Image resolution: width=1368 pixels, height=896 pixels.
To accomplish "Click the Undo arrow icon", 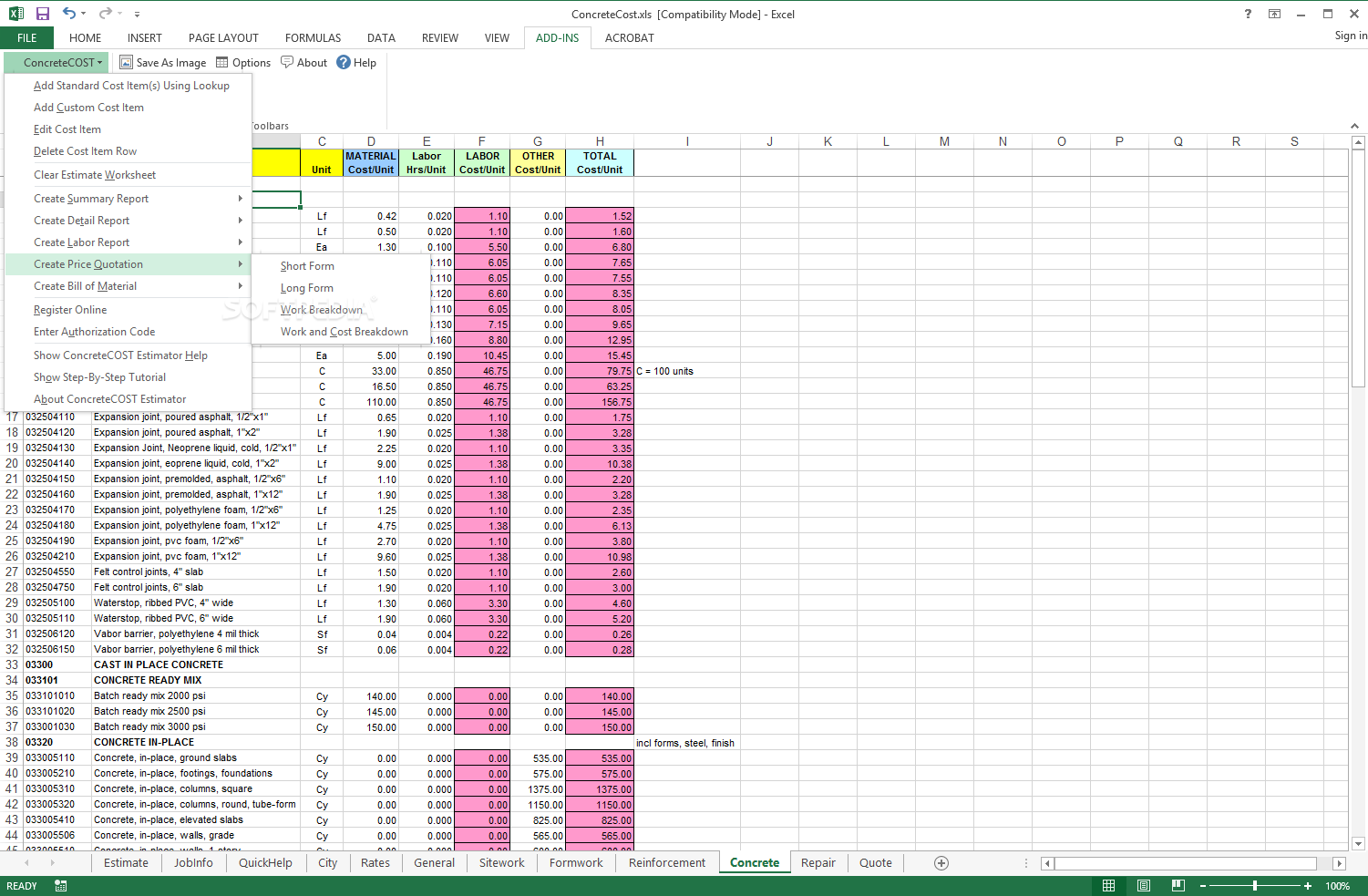I will (x=69, y=14).
